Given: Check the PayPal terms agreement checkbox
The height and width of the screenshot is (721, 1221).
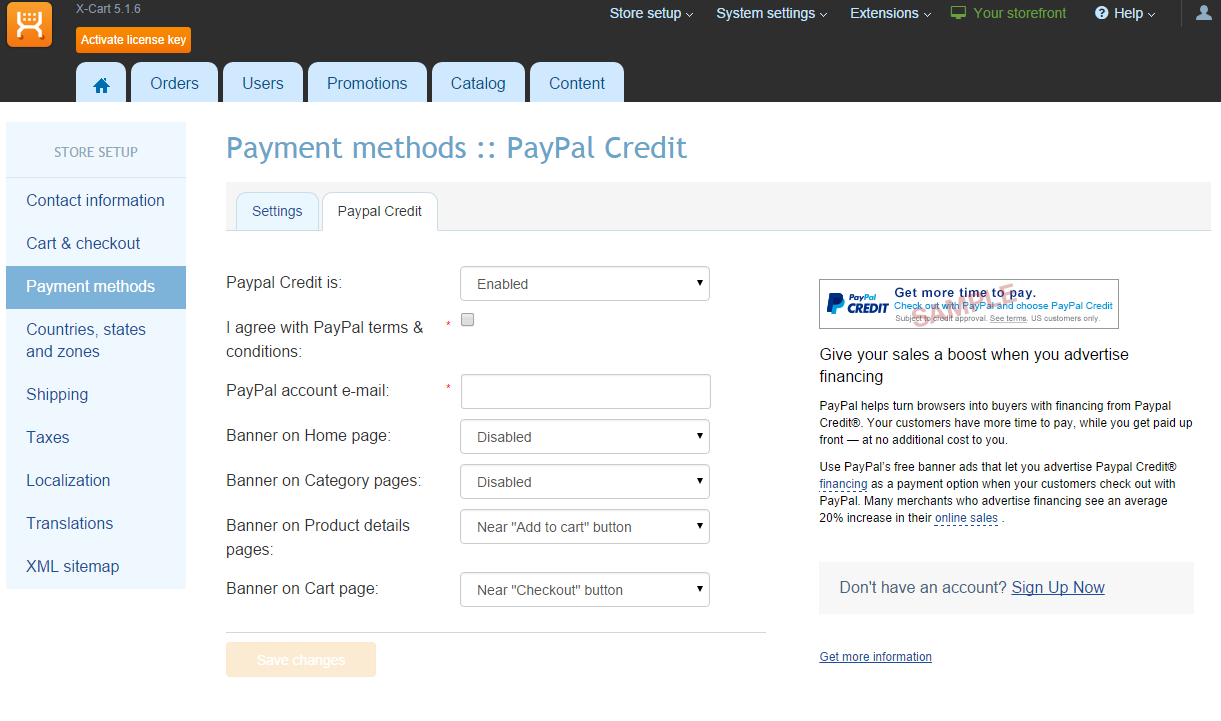Looking at the screenshot, I should tap(467, 320).
